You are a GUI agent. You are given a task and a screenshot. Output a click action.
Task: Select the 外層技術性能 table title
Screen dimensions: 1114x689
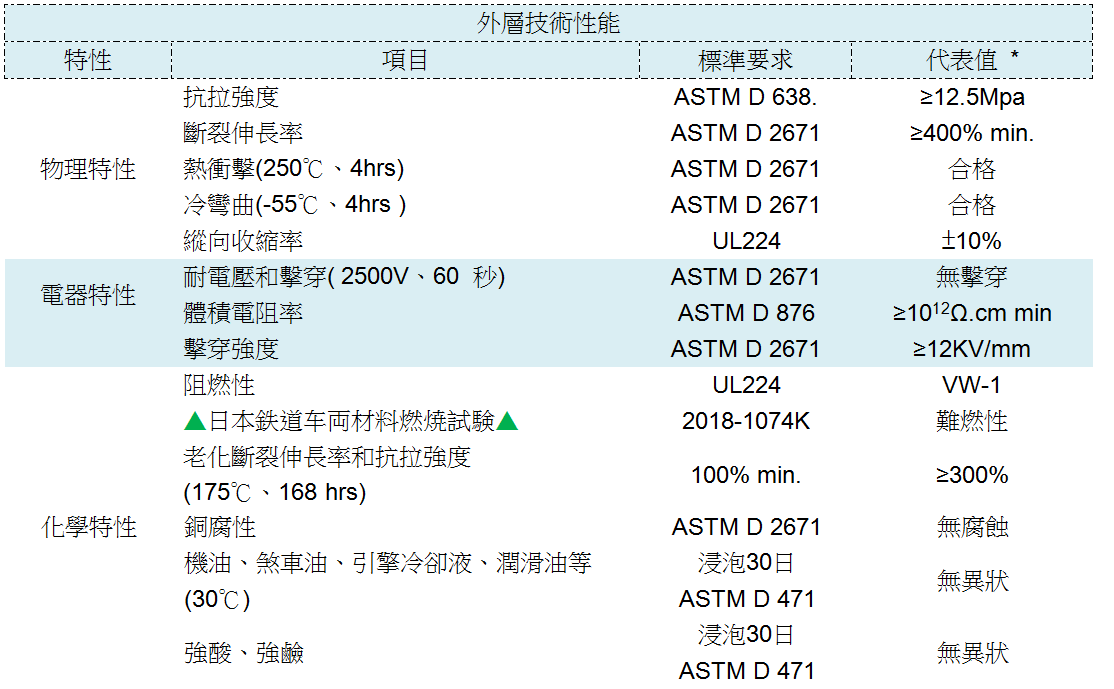click(548, 24)
